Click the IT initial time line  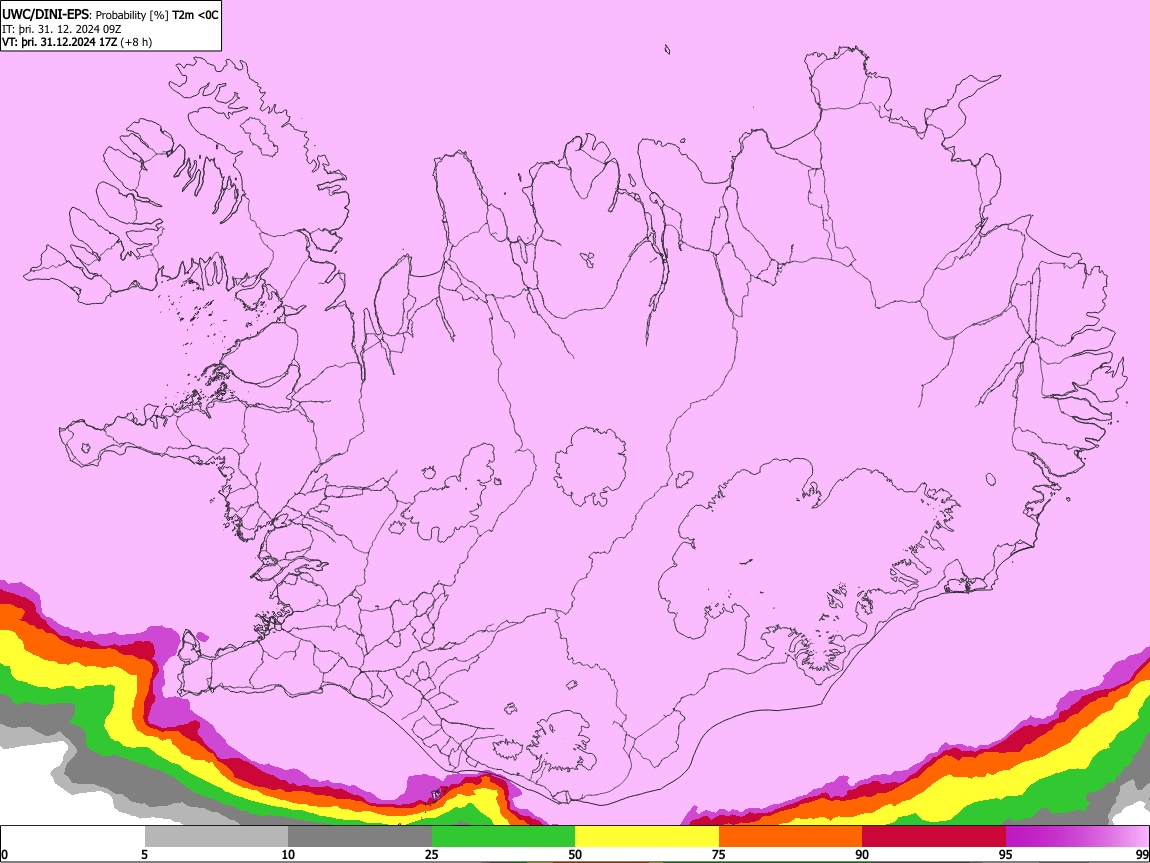coord(62,29)
